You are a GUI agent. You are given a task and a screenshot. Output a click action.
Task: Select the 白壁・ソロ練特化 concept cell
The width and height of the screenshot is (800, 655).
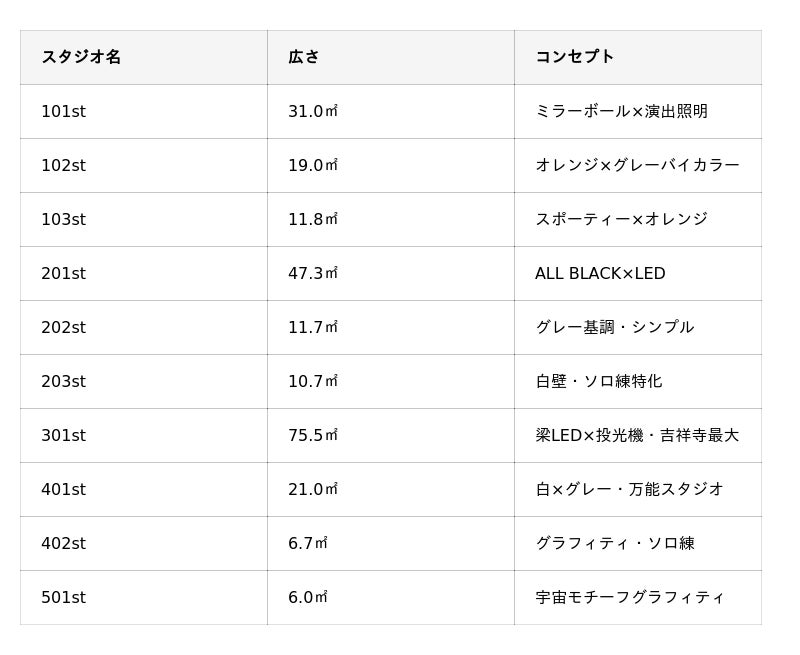coord(598,381)
